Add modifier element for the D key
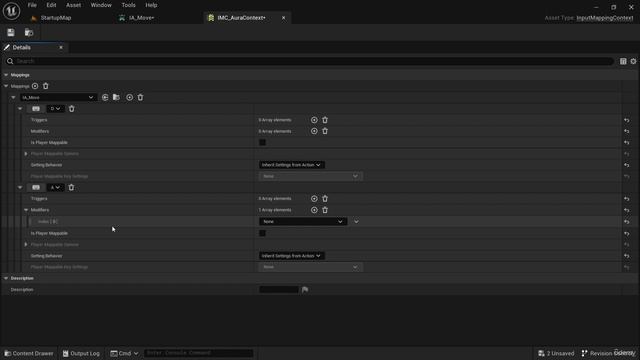Screen dimensions: 640x360 click(314, 131)
